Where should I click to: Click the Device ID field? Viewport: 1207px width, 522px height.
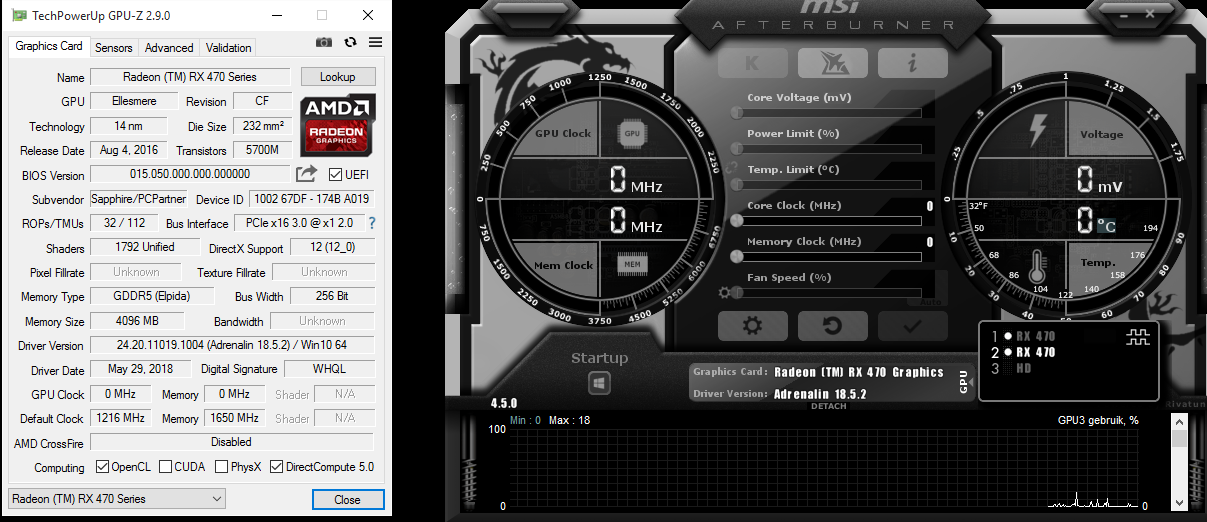312,199
